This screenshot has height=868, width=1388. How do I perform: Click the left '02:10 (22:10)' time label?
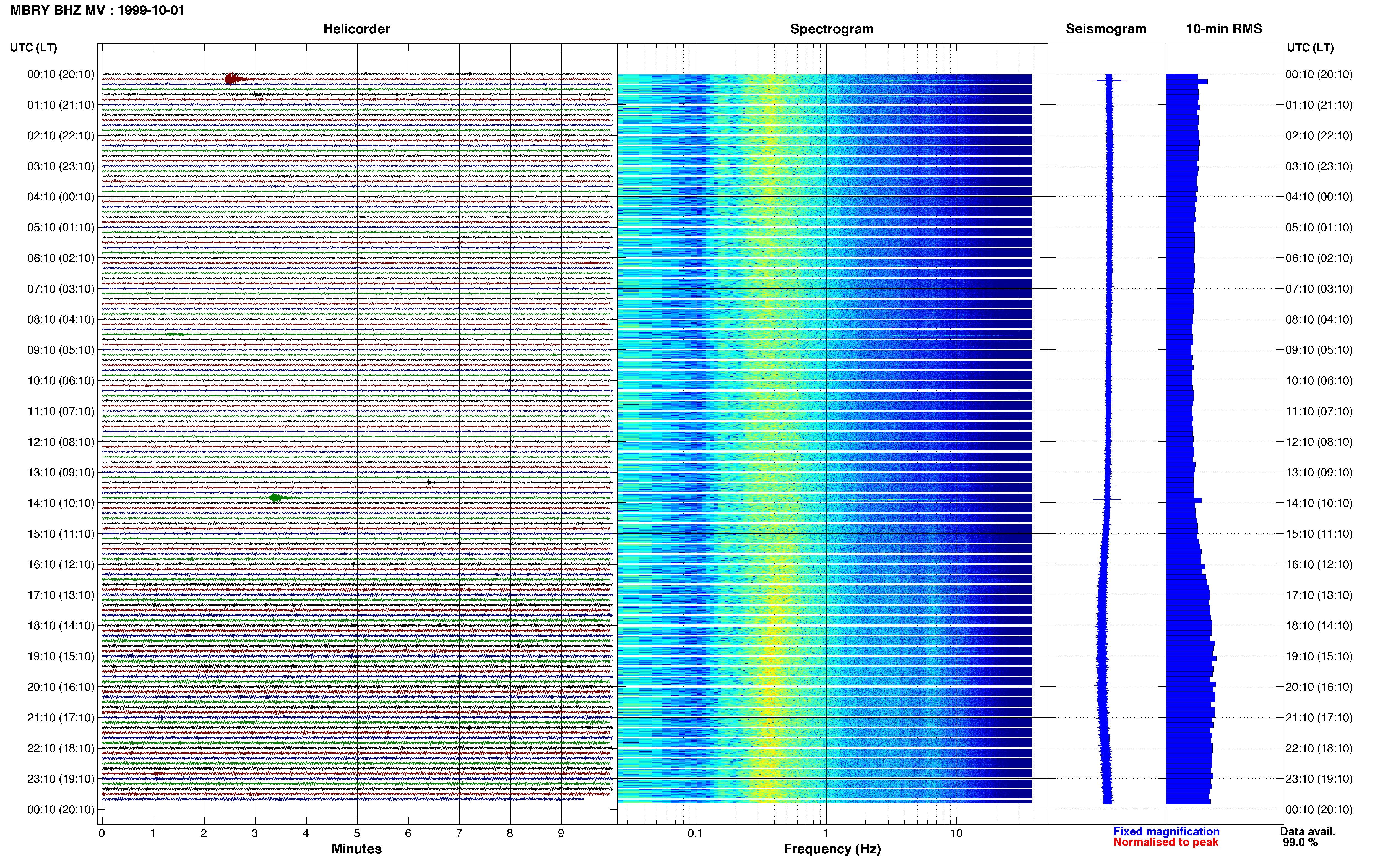(61, 135)
